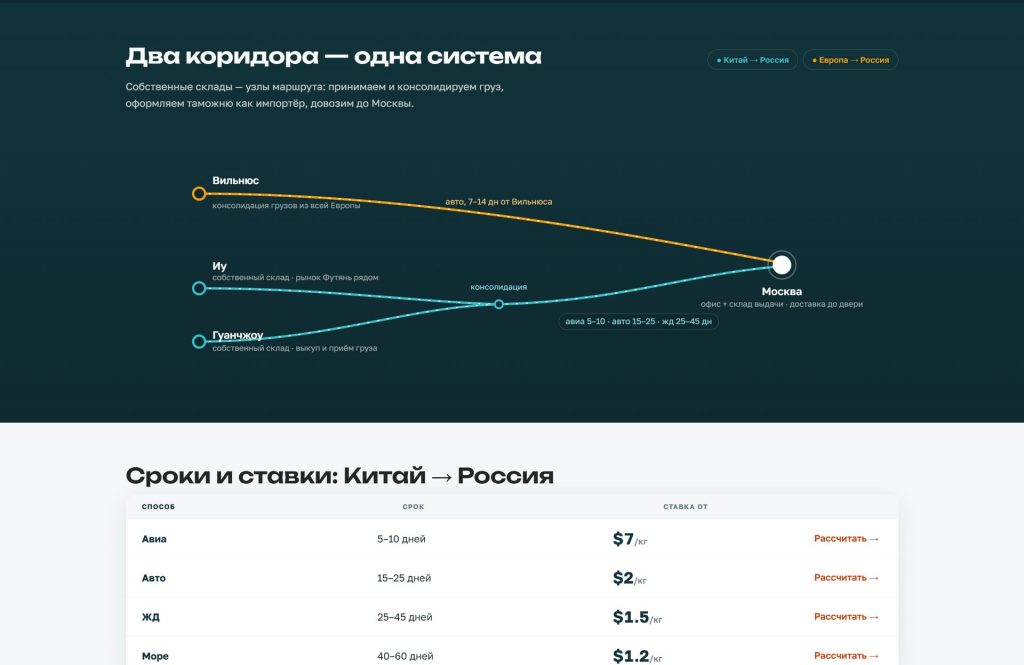Click the Москва city label
Screen dimensions: 1024x665
pos(782,291)
